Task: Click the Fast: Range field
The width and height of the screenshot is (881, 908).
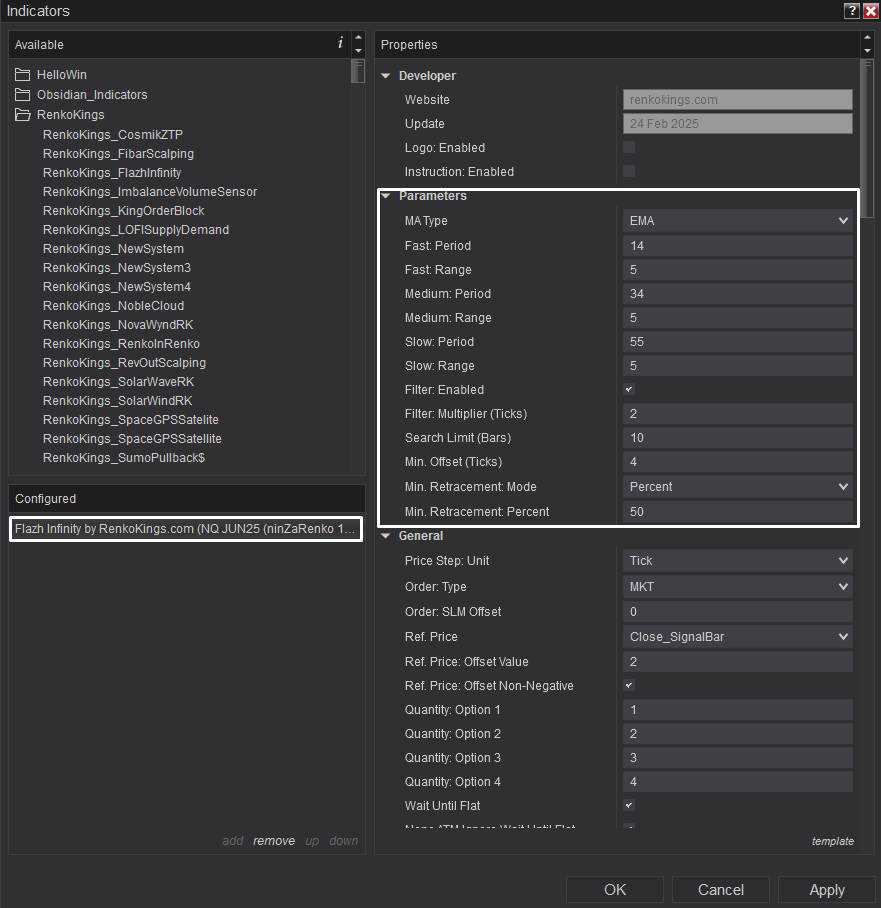Action: coord(737,270)
